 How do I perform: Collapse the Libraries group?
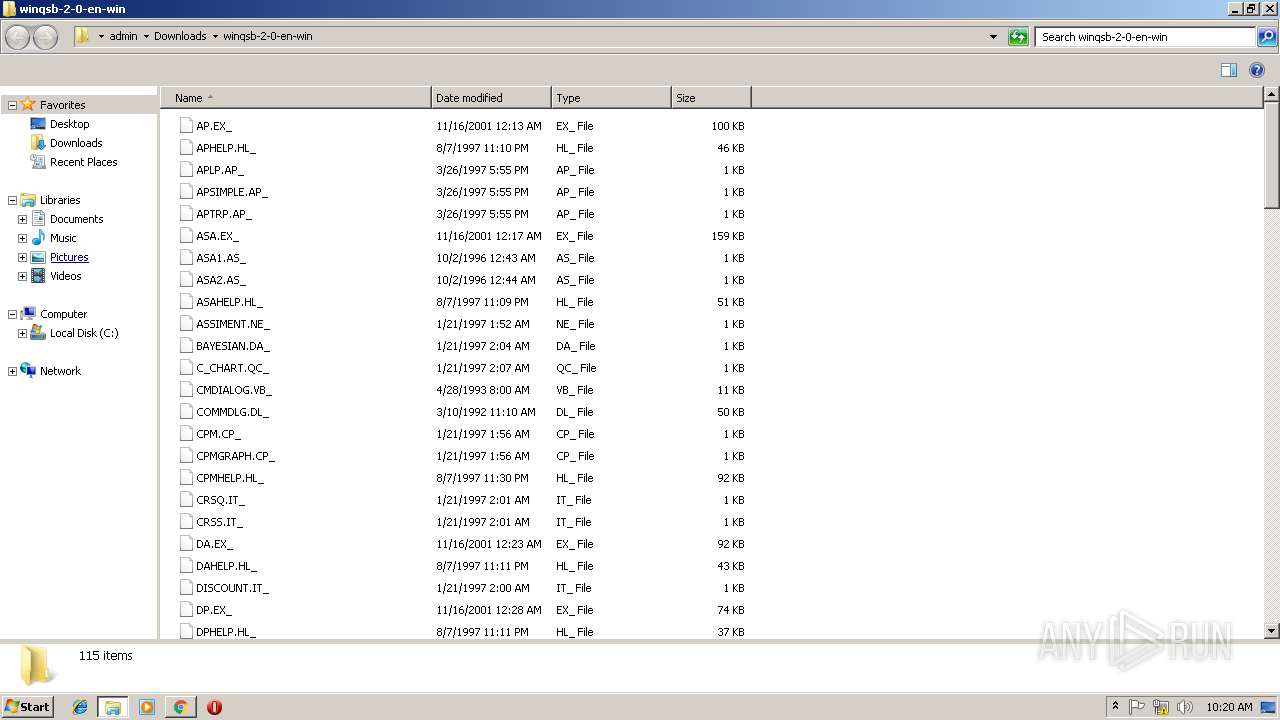[x=12, y=200]
